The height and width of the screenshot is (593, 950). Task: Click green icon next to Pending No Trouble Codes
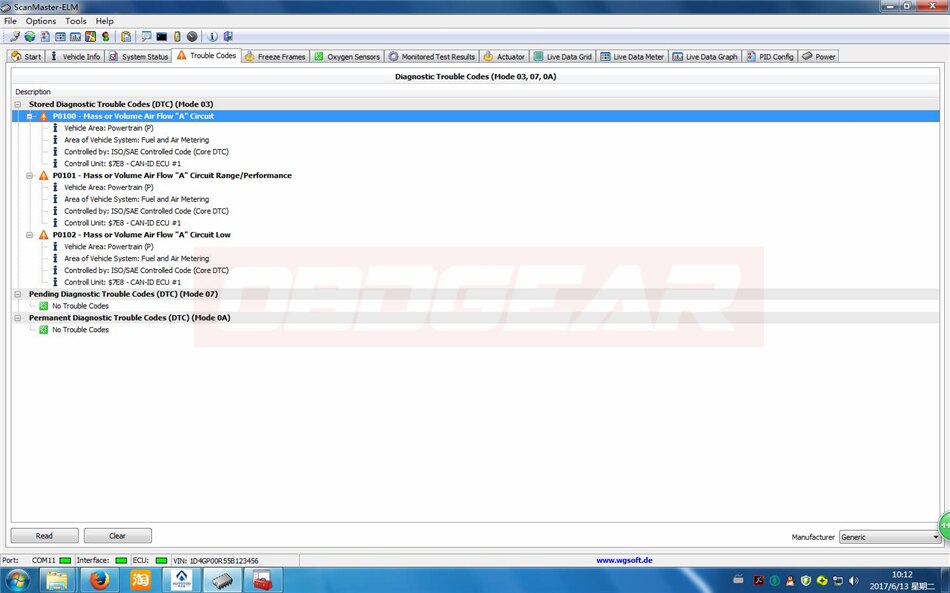click(x=44, y=306)
